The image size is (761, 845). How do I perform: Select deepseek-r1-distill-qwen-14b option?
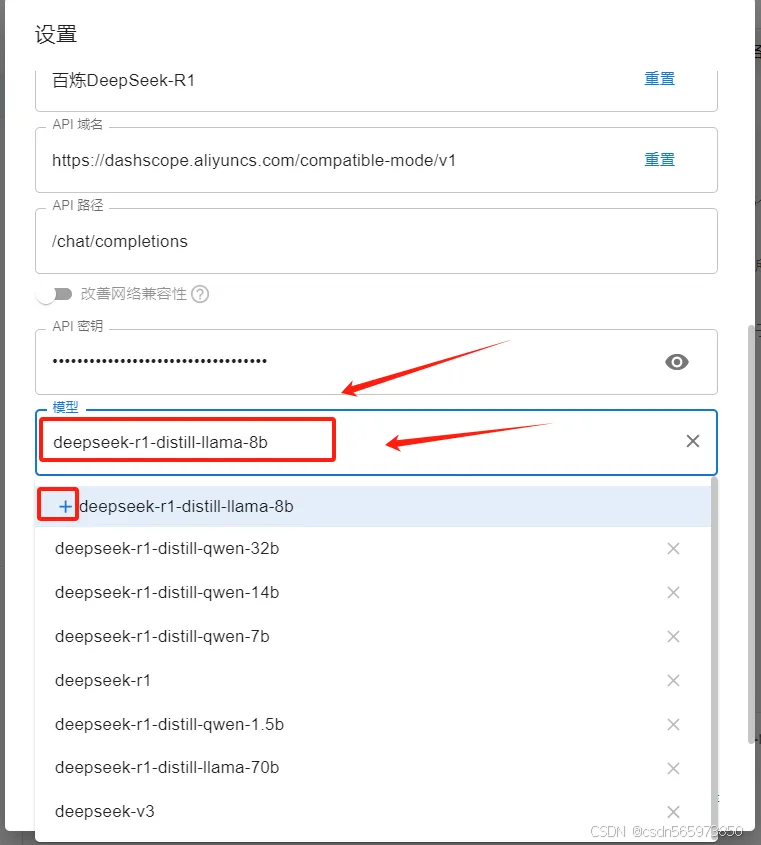[373, 593]
